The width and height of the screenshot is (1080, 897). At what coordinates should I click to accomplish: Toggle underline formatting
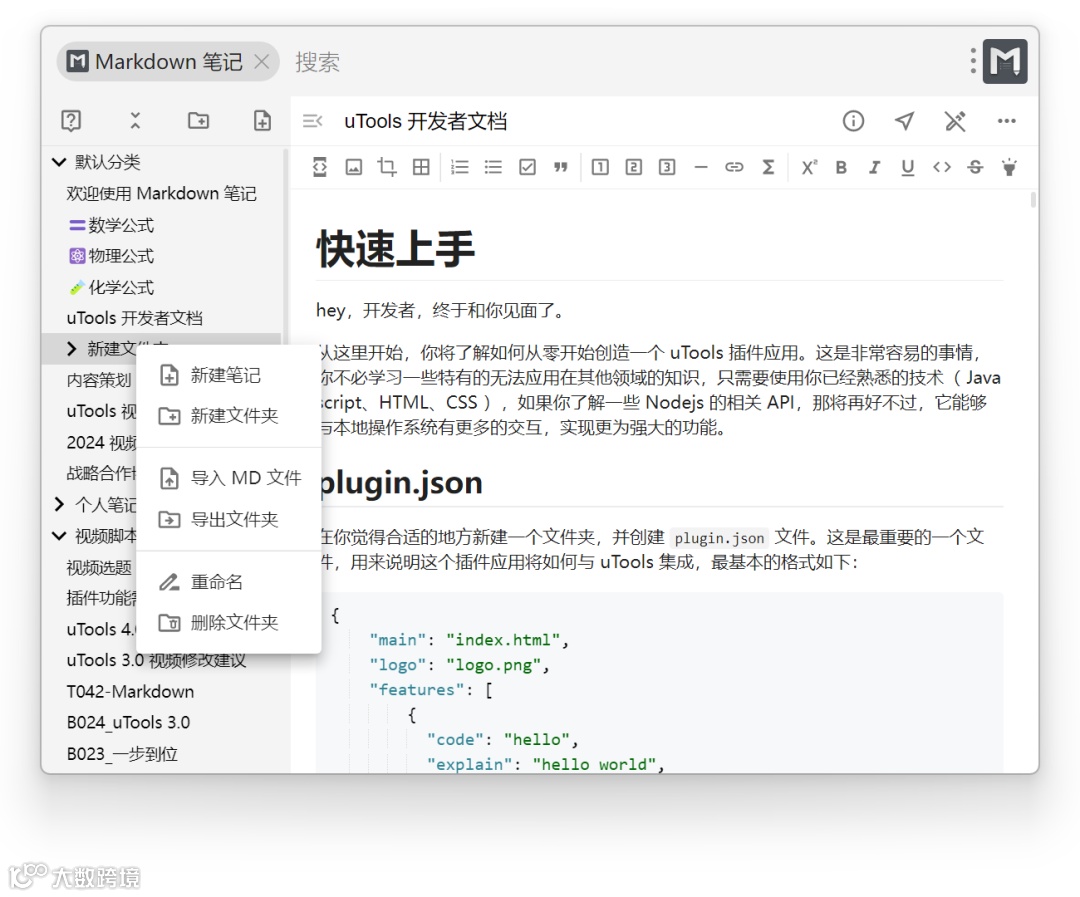coord(908,167)
